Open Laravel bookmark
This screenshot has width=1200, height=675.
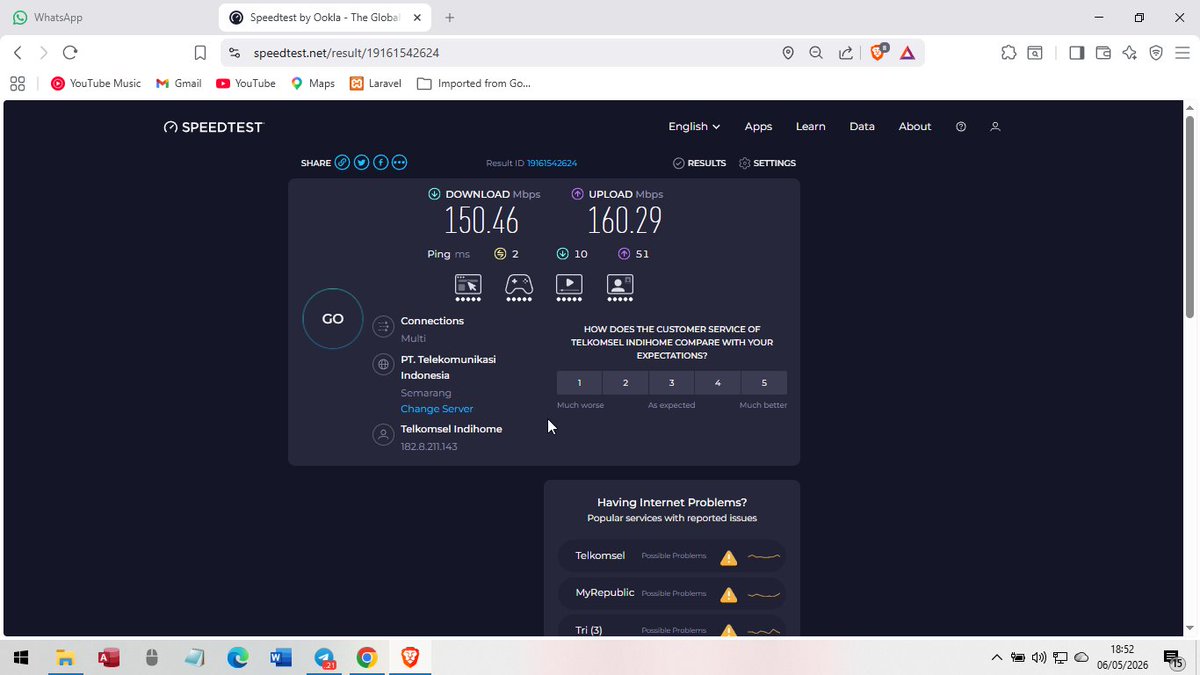tap(375, 84)
